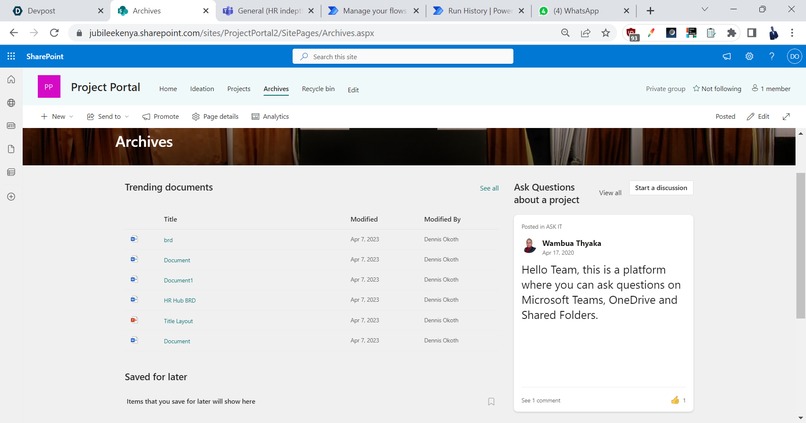Open Page details in command bar

[x=215, y=117]
